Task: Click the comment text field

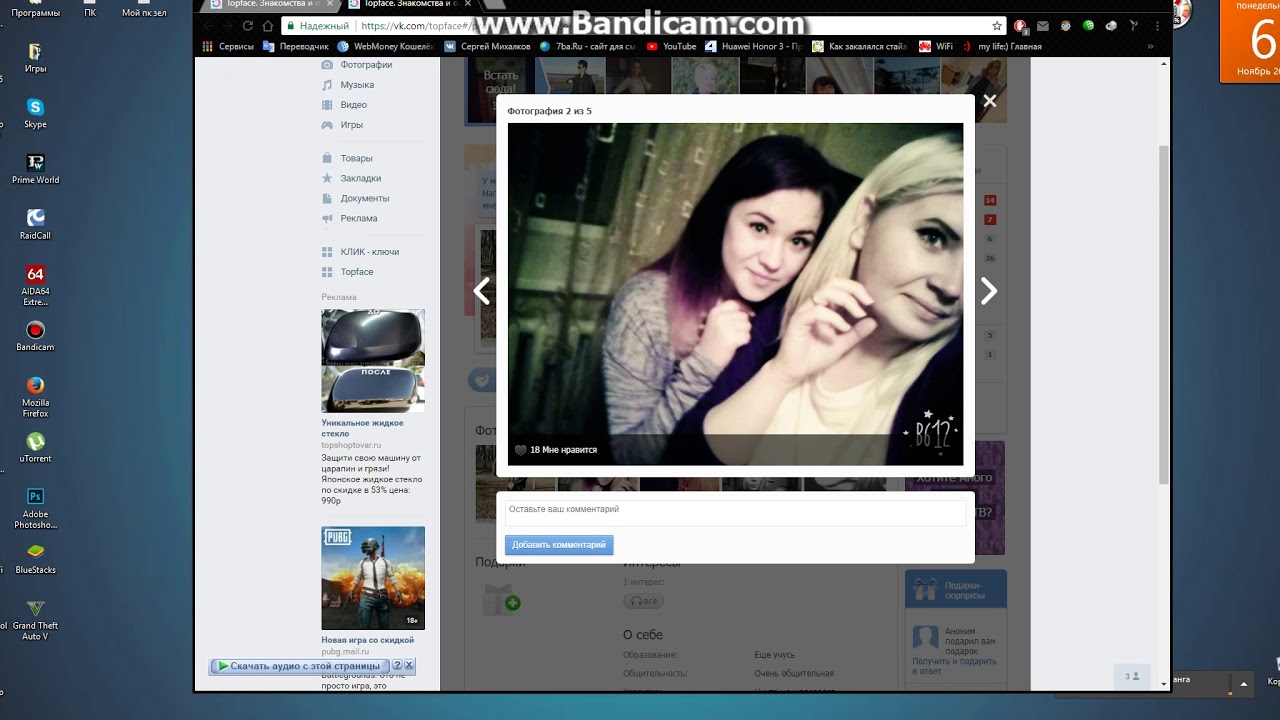Action: click(x=735, y=510)
